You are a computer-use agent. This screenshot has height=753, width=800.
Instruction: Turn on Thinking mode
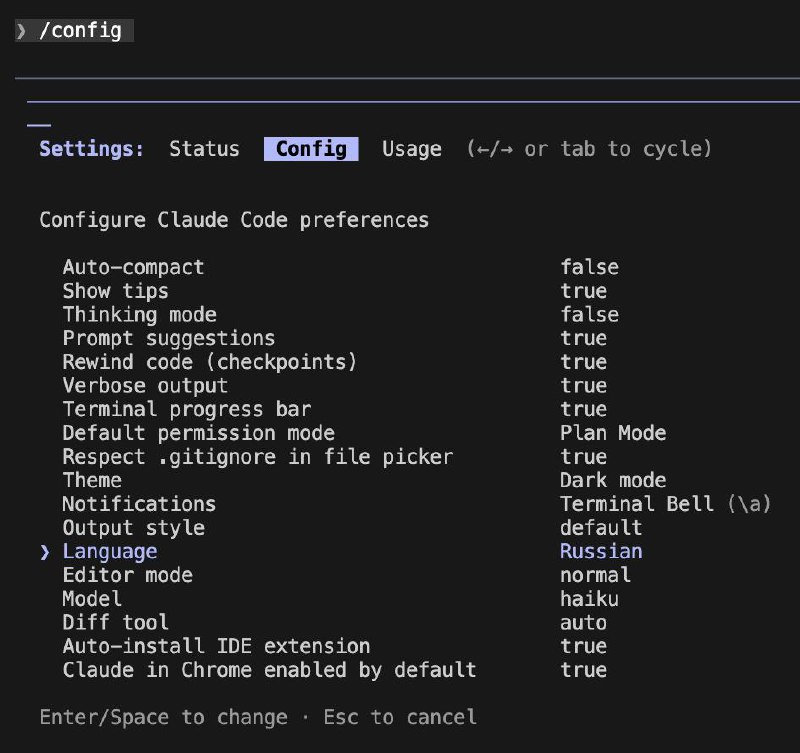click(138, 314)
